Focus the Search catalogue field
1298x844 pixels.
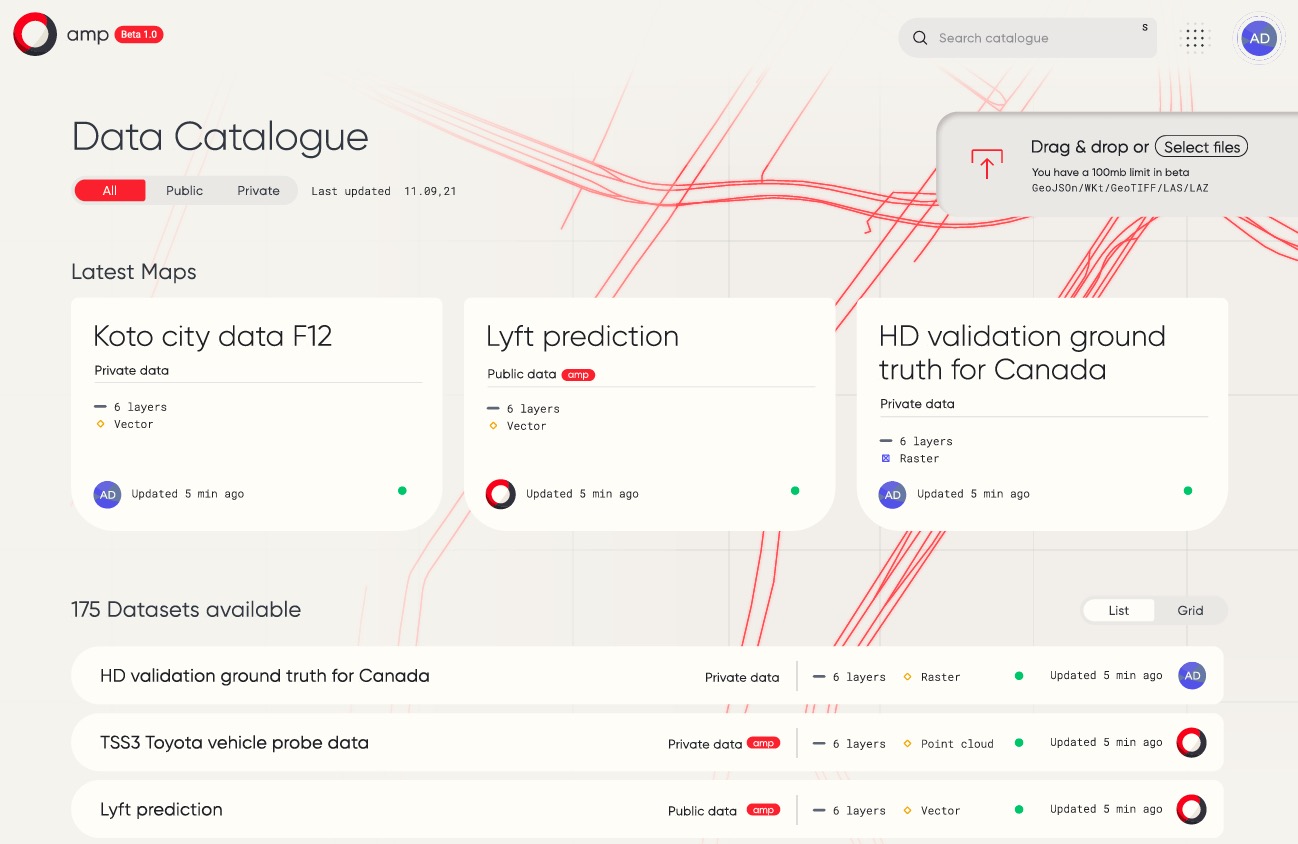(1030, 38)
